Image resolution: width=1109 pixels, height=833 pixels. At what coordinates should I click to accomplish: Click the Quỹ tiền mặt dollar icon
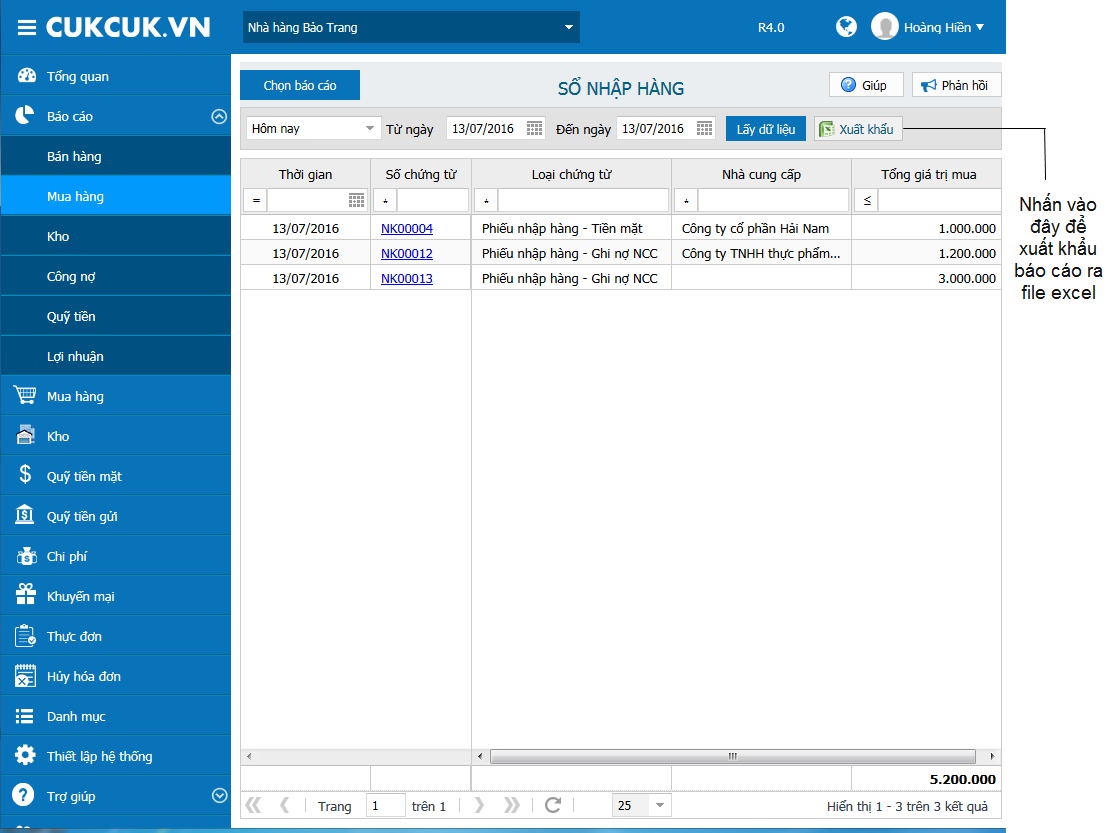(25, 474)
